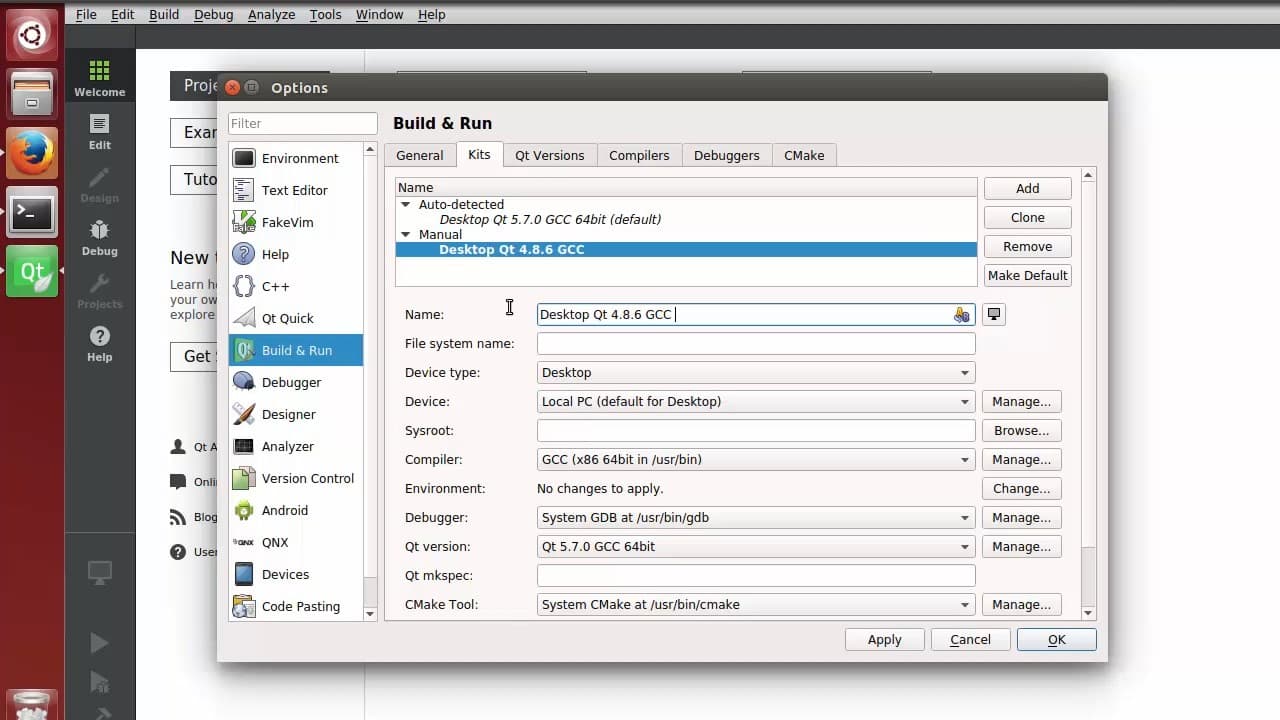Switch to the General tab

pyautogui.click(x=420, y=155)
